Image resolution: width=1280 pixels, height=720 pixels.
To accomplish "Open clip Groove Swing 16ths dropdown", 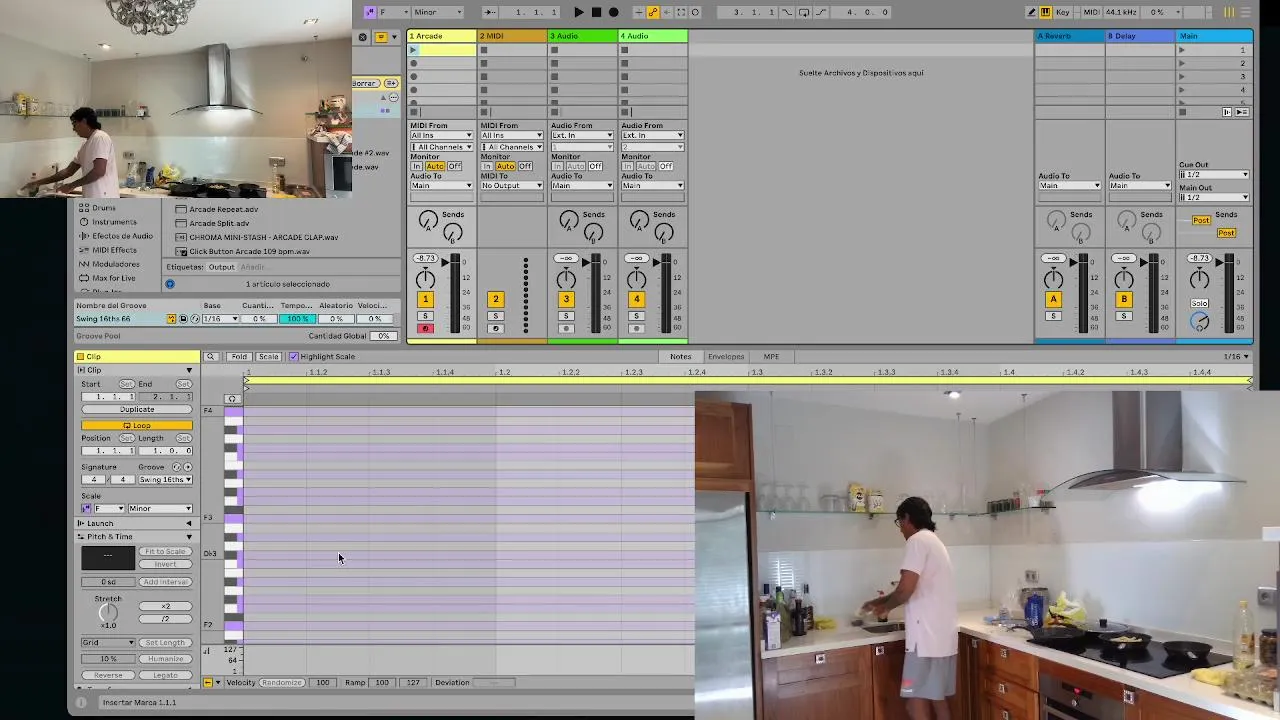I will tap(165, 480).
